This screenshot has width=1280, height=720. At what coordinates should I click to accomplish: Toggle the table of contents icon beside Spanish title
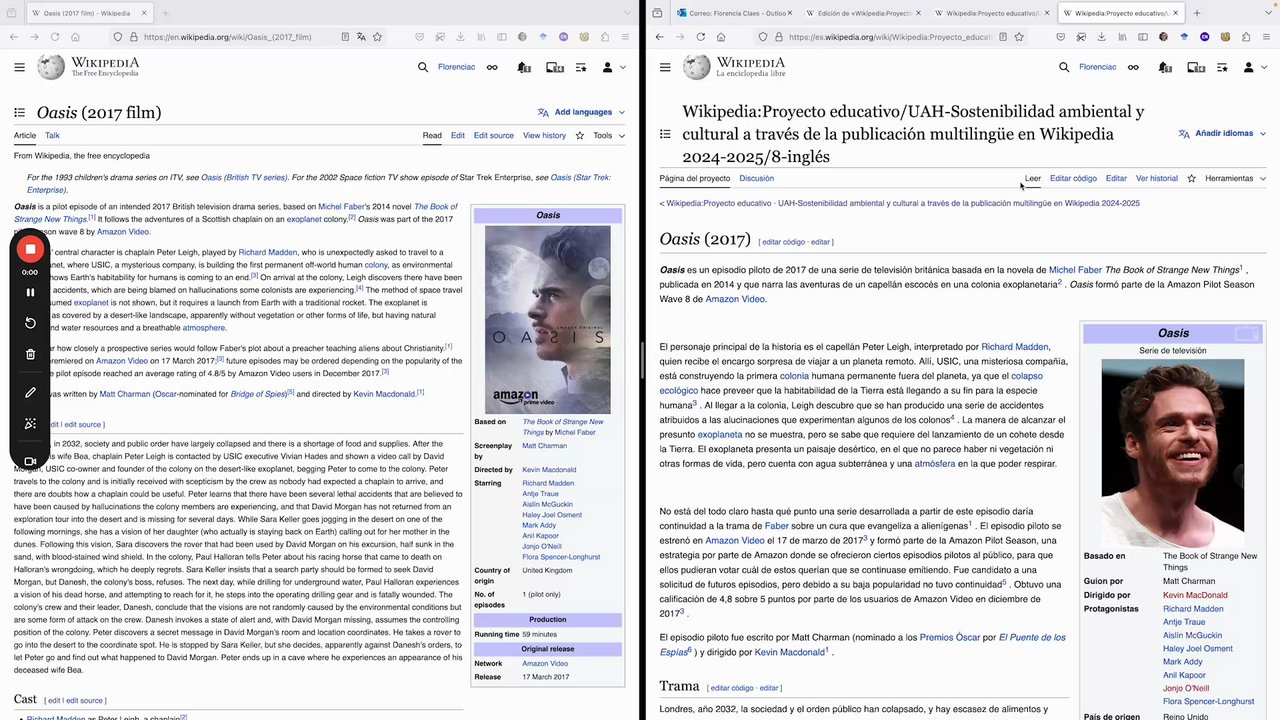point(665,134)
